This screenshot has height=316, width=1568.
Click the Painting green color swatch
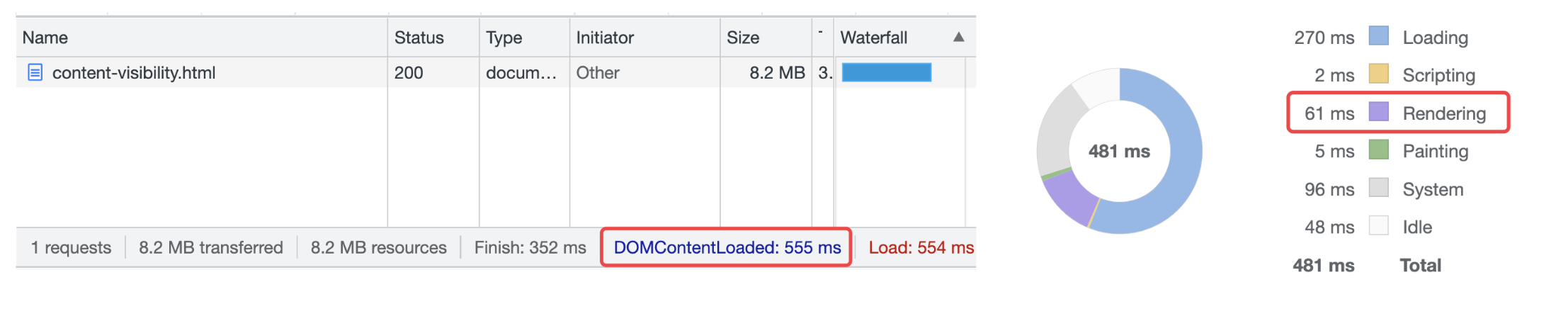pos(1378,150)
